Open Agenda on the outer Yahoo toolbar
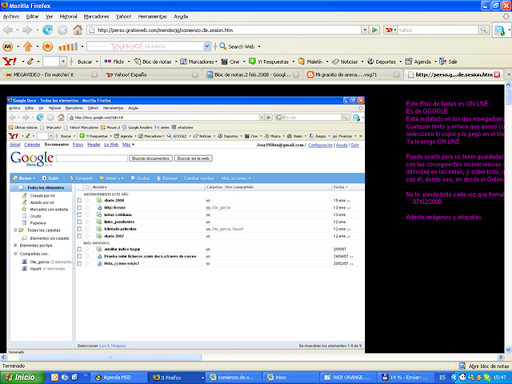512x384 pixels. pyautogui.click(x=418, y=62)
